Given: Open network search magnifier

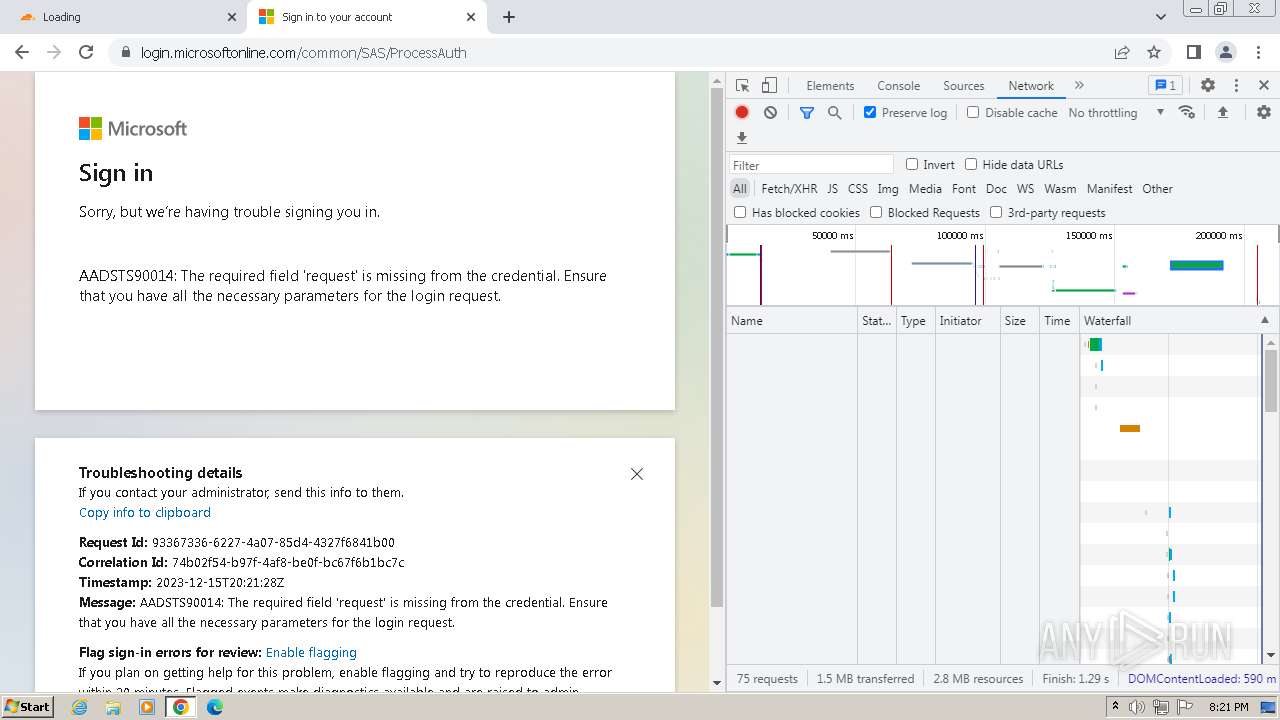Looking at the screenshot, I should click(x=834, y=113).
